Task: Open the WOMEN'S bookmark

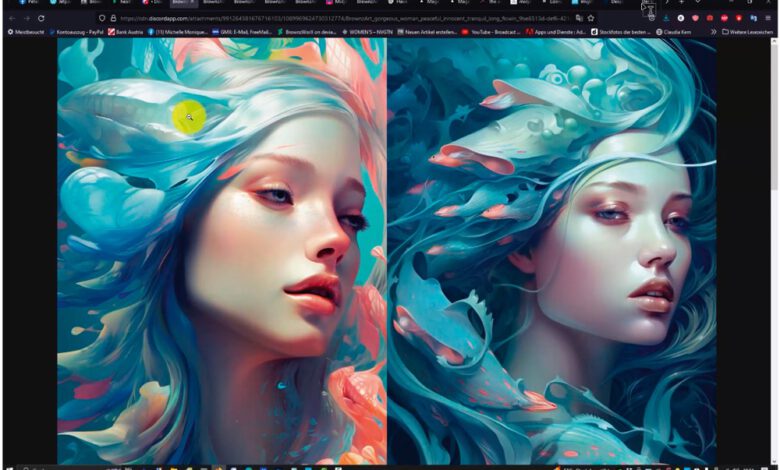Action: pos(368,32)
